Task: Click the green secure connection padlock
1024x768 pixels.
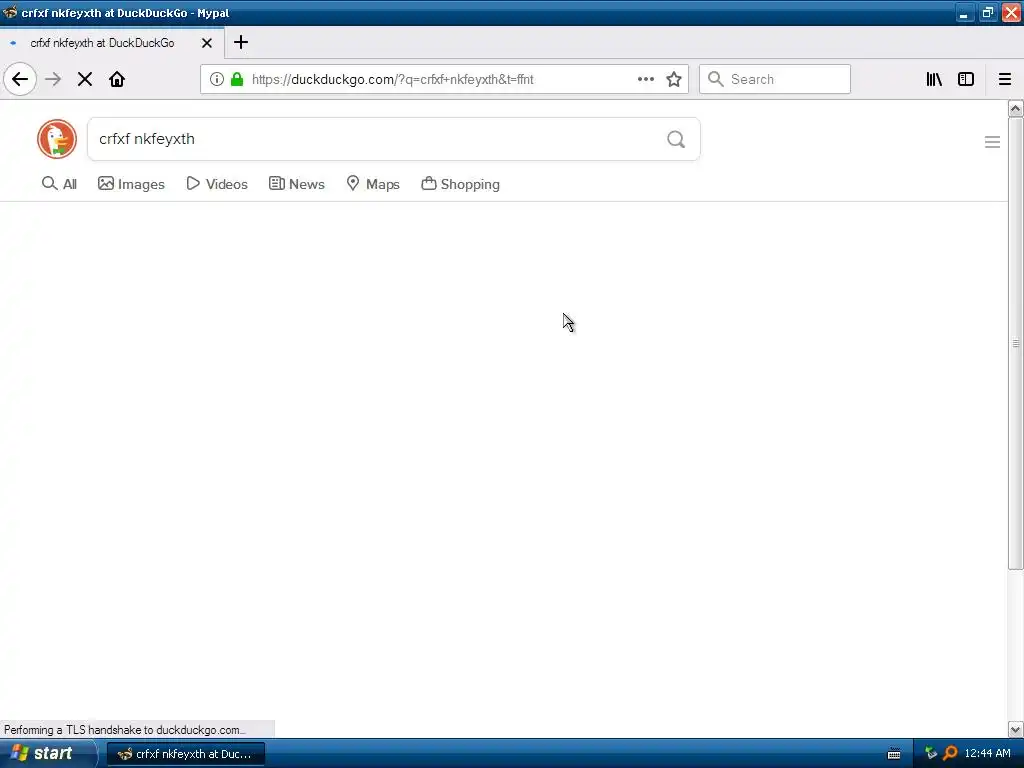Action: [x=237, y=80]
